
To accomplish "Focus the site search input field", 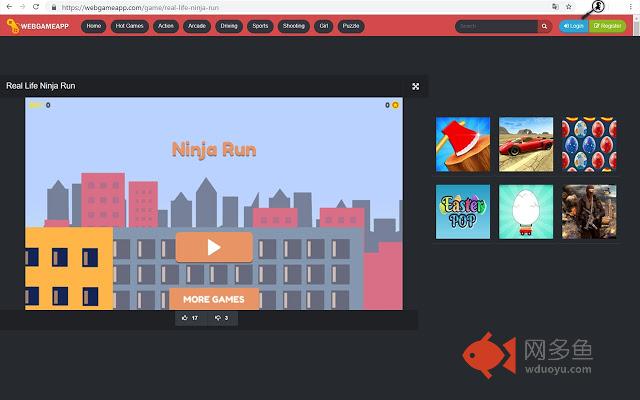I will 496,26.
